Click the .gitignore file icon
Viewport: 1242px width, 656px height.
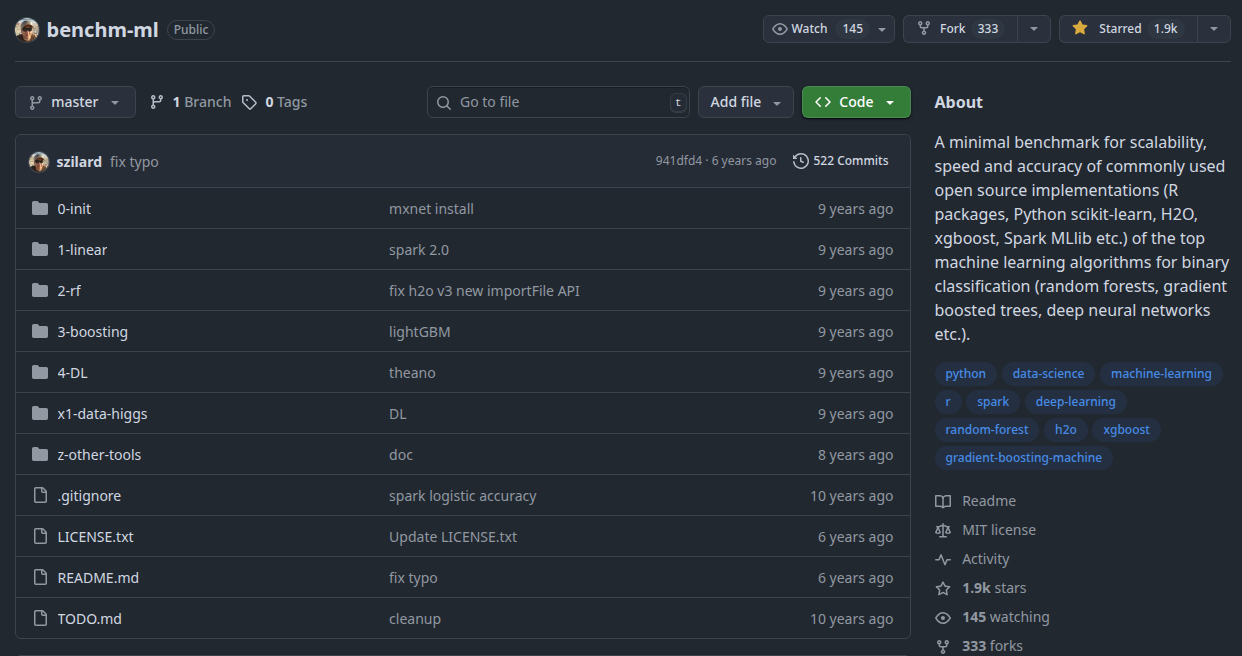click(x=40, y=496)
